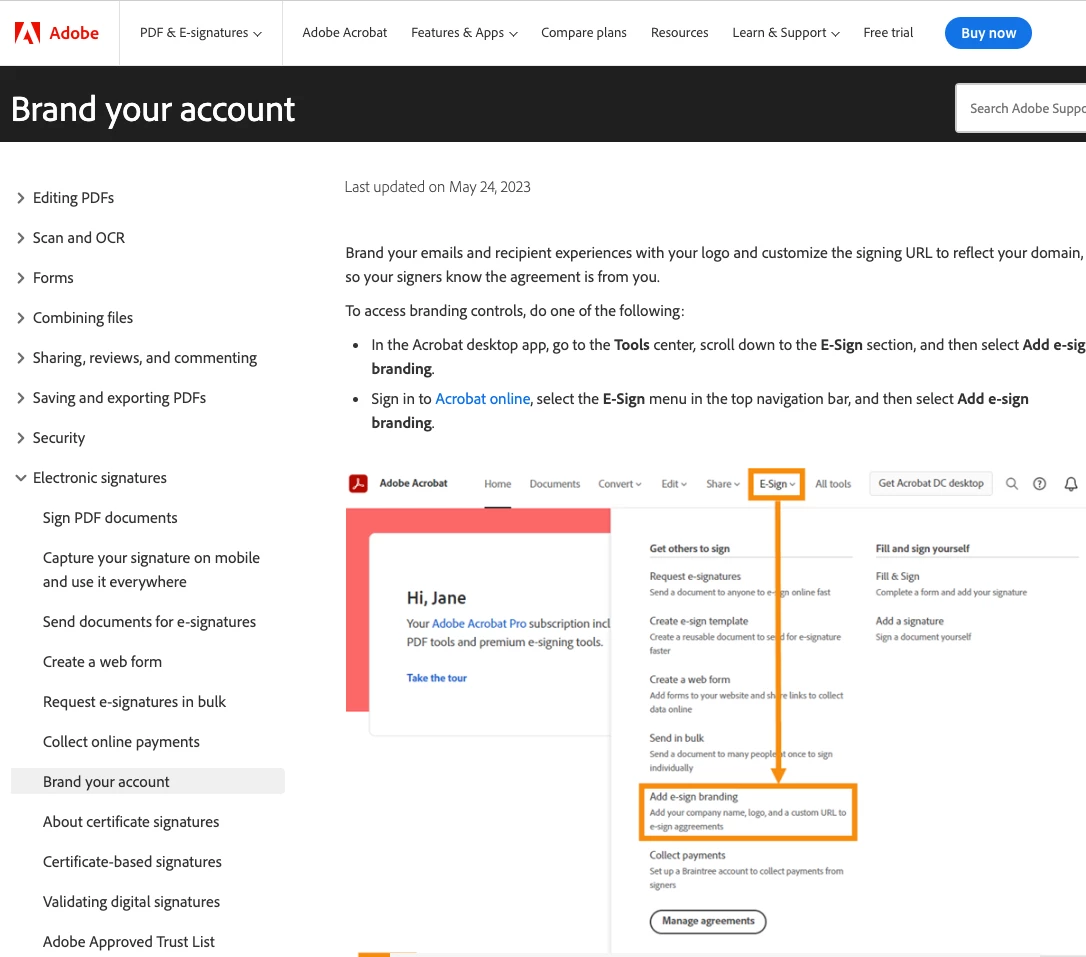The height and width of the screenshot is (957, 1086).
Task: Open Create a web form sidebar link
Action: click(102, 662)
